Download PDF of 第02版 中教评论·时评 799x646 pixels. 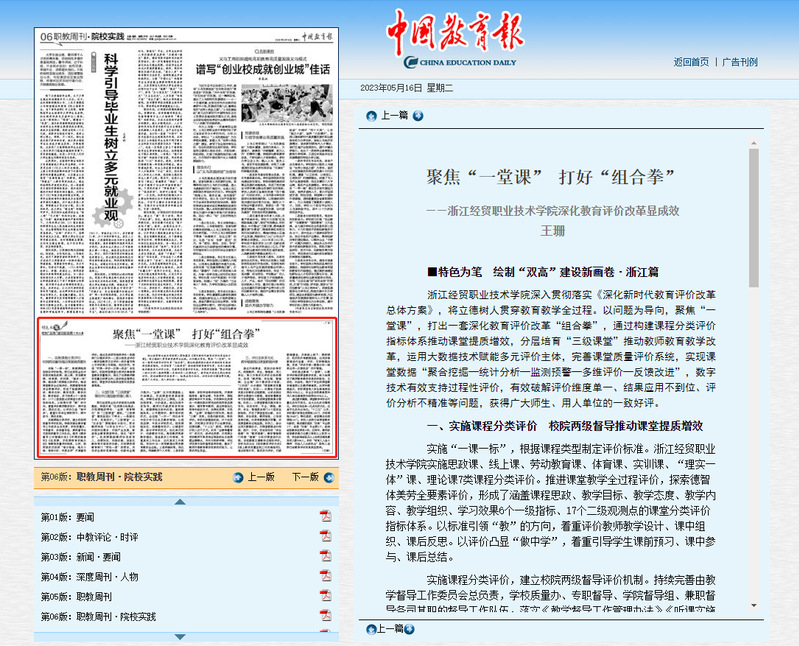click(325, 536)
